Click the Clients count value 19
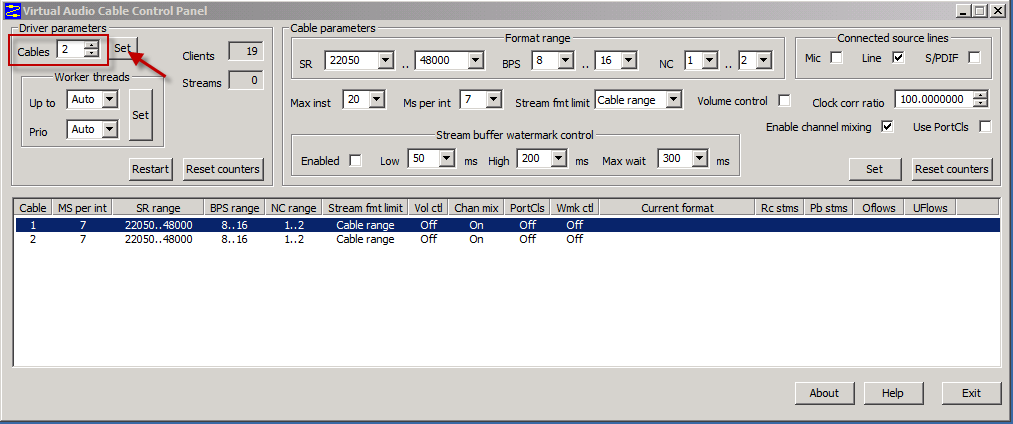Screen dimensions: 1013x424 pos(246,51)
